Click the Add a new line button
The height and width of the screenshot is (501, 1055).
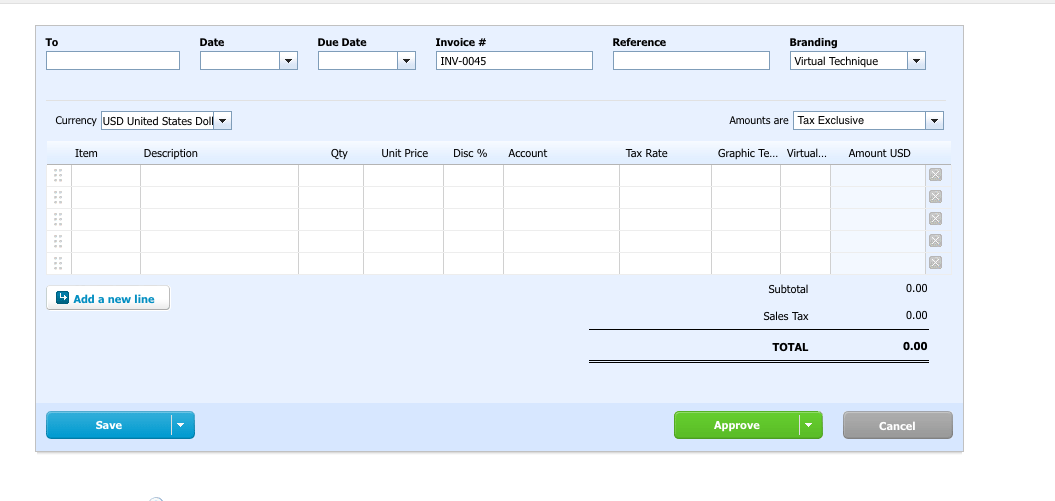click(108, 299)
